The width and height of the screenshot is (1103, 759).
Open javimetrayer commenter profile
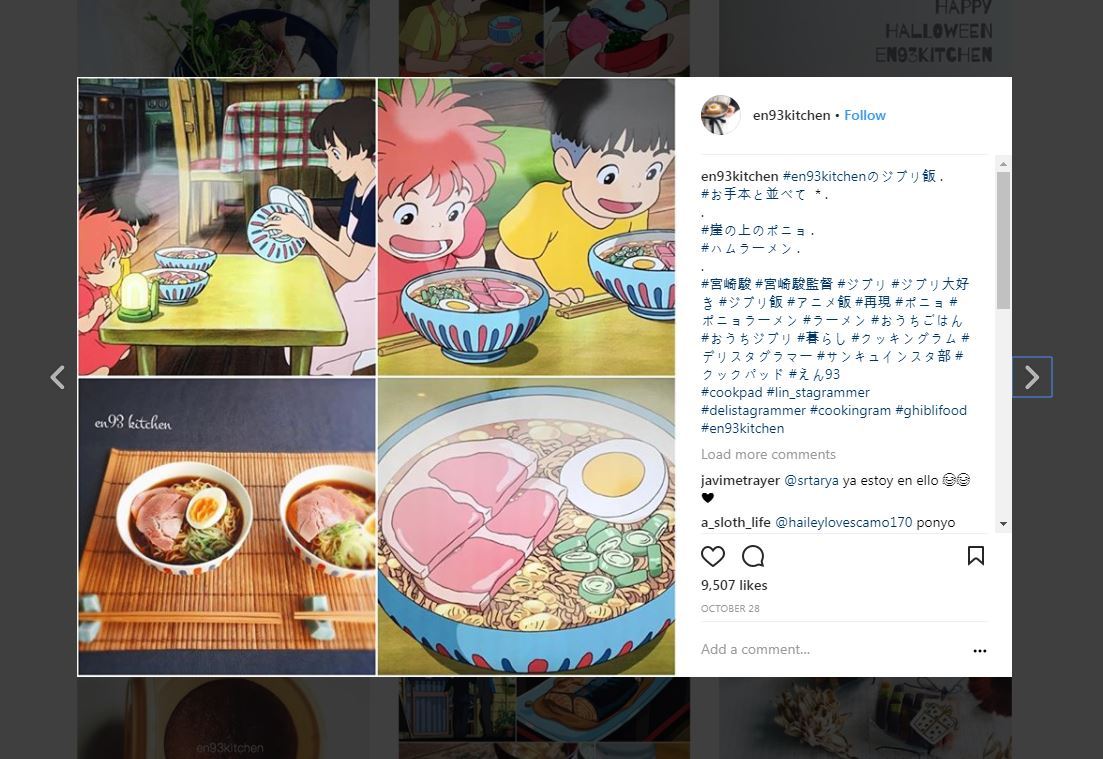click(x=740, y=480)
